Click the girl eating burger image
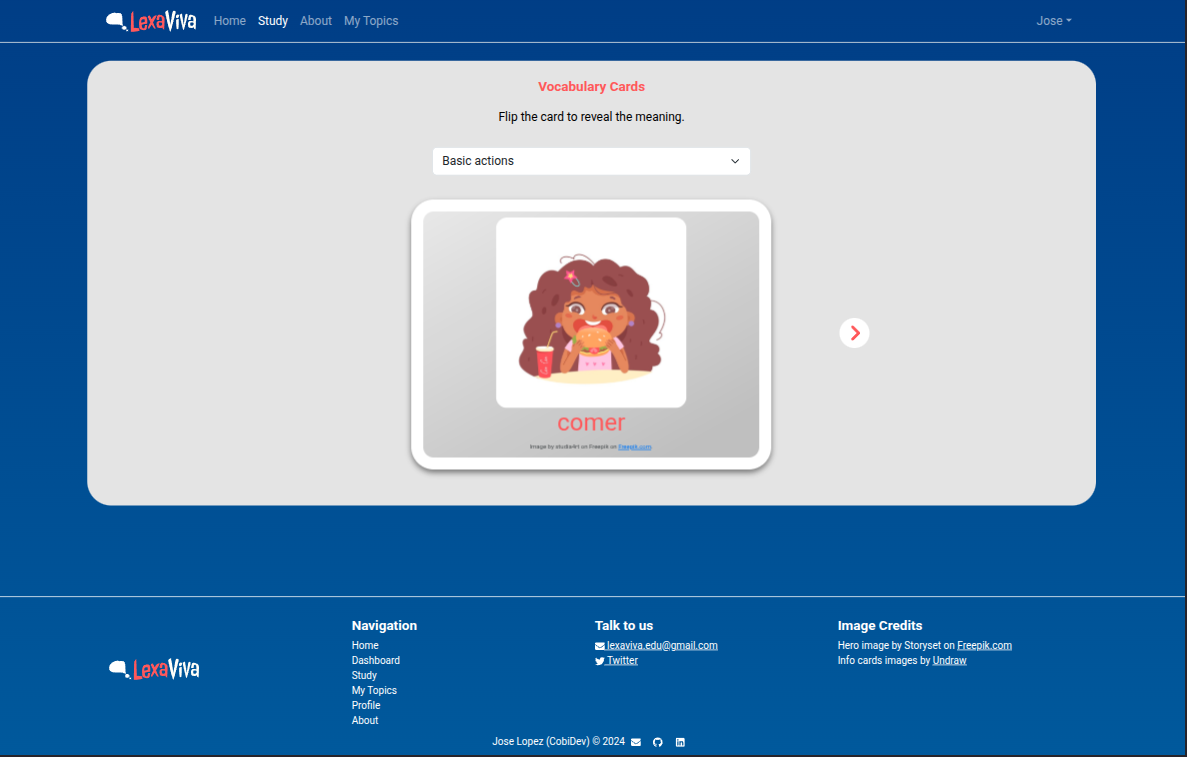 click(x=591, y=312)
